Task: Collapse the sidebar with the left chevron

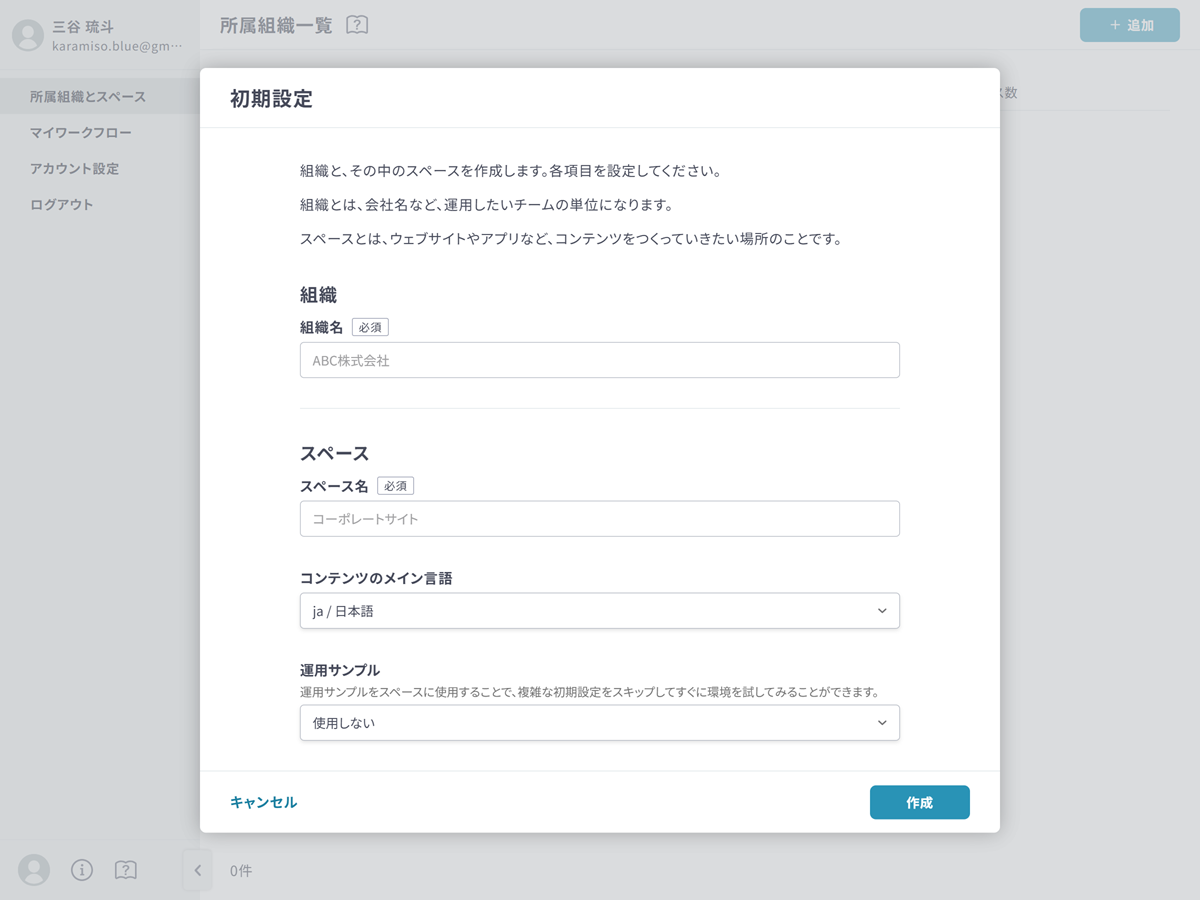Action: coord(197,870)
